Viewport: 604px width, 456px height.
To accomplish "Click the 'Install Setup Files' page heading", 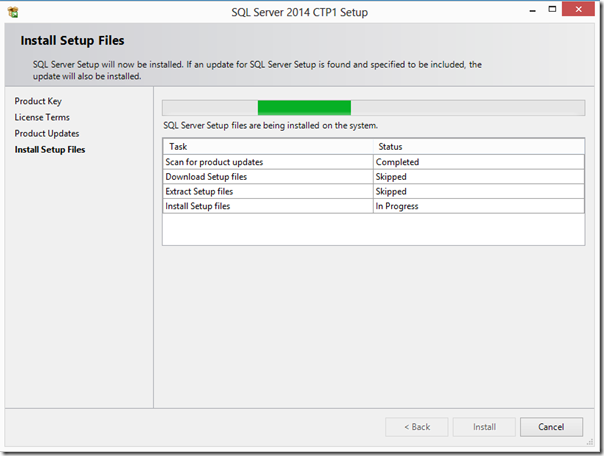I will pos(72,40).
